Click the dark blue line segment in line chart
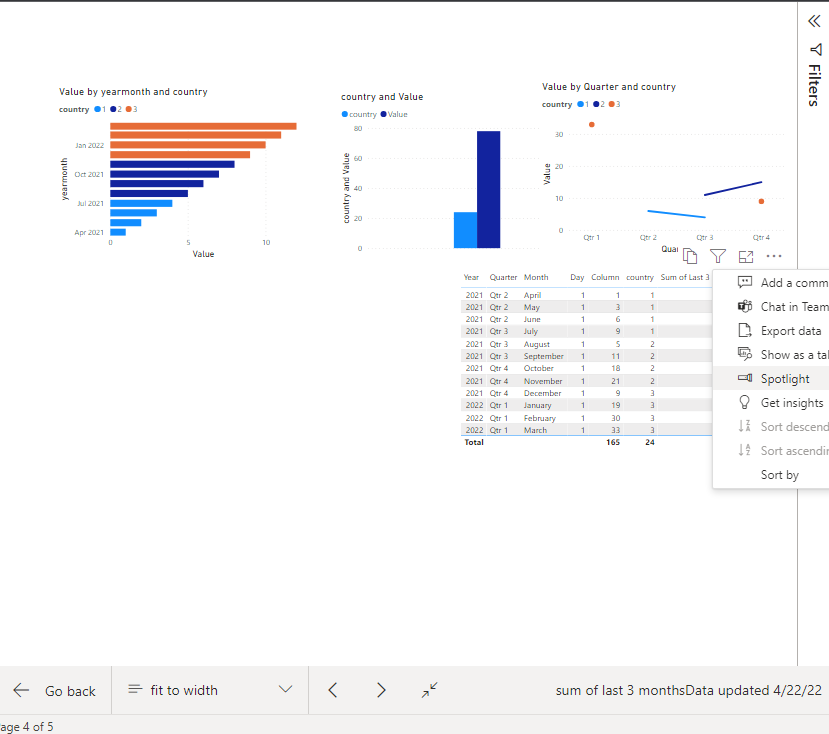829x734 pixels. coord(733,188)
